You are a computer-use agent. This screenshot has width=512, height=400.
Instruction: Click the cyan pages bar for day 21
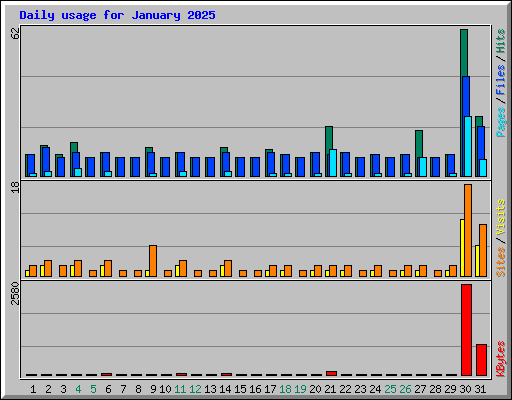coord(333,163)
